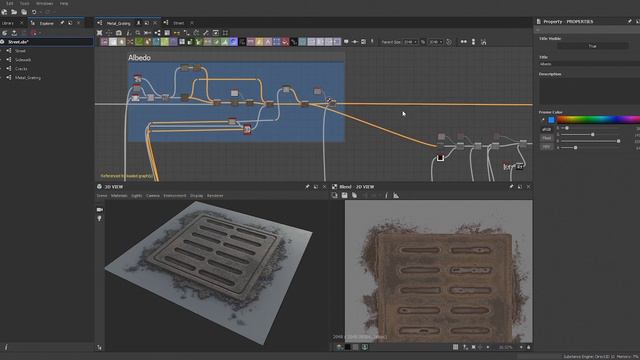The height and width of the screenshot is (360, 640).
Task: Click the red node icon in atomic node bar
Action: tap(285, 42)
